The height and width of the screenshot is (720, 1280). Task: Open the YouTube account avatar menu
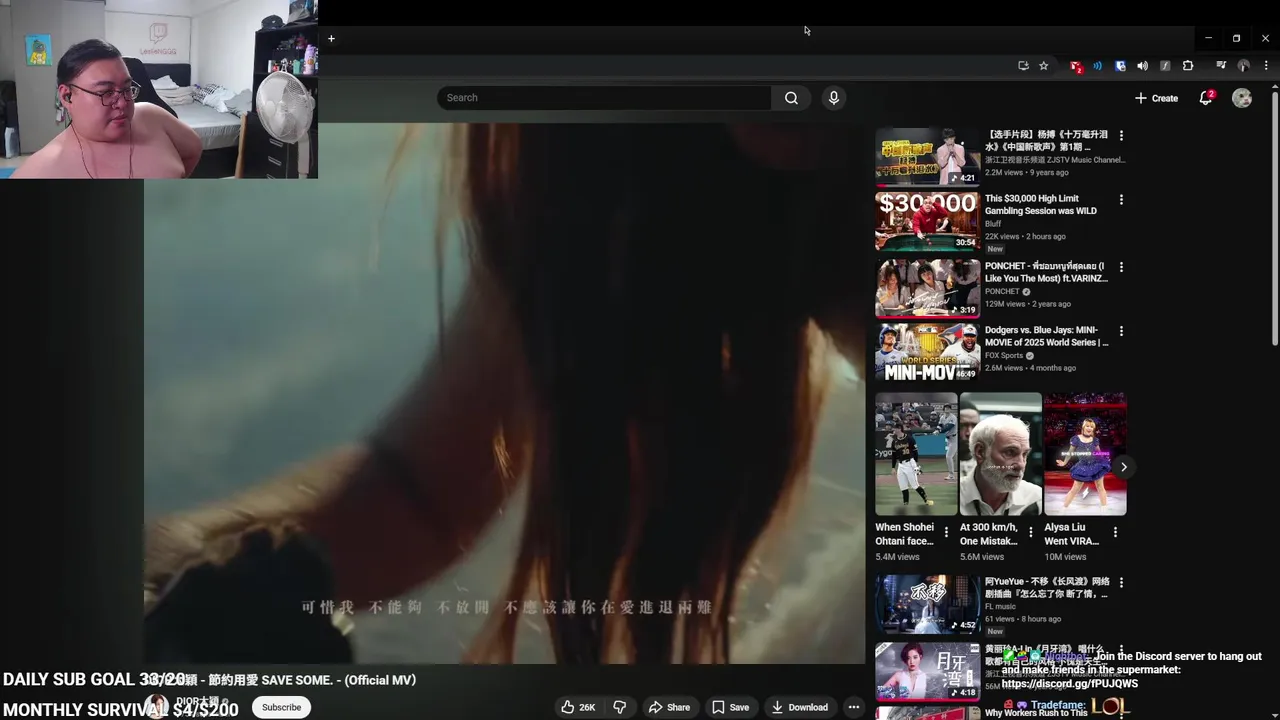[1242, 98]
